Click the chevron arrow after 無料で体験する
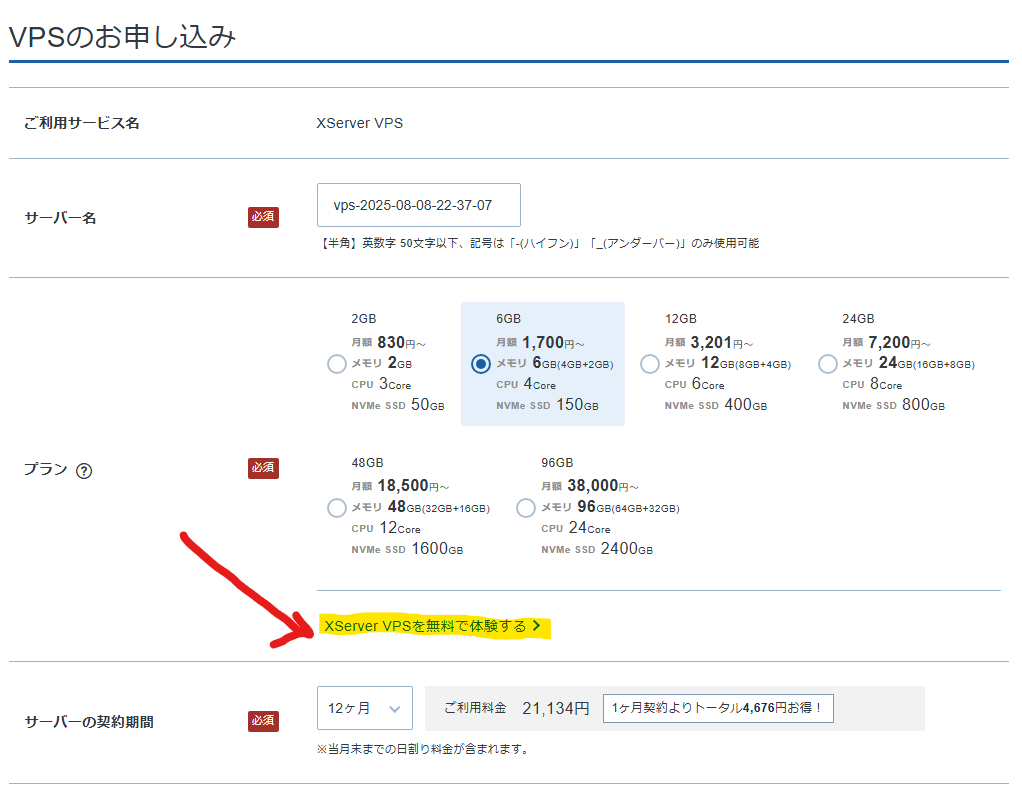 point(536,626)
